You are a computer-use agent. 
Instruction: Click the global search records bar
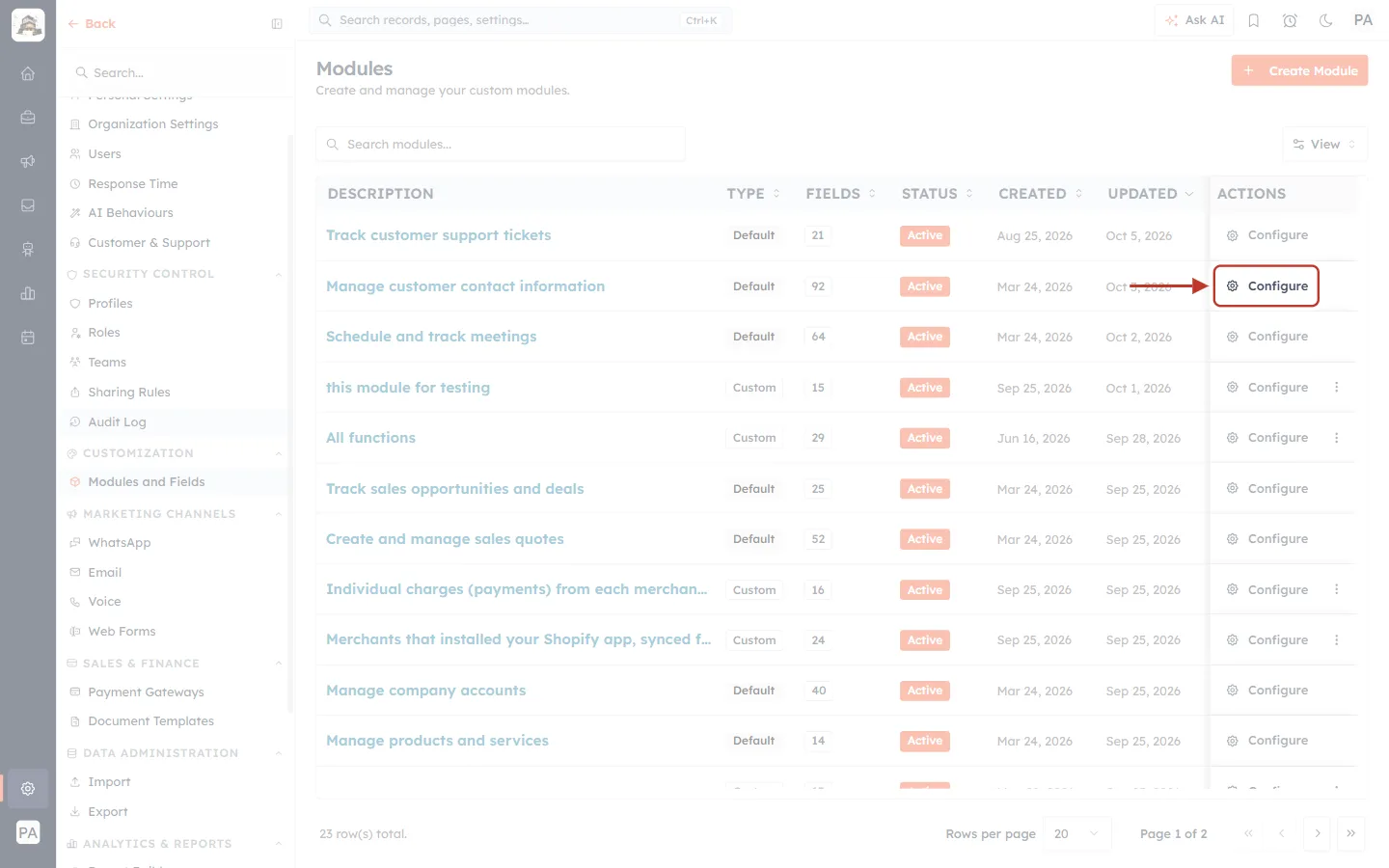coord(520,20)
